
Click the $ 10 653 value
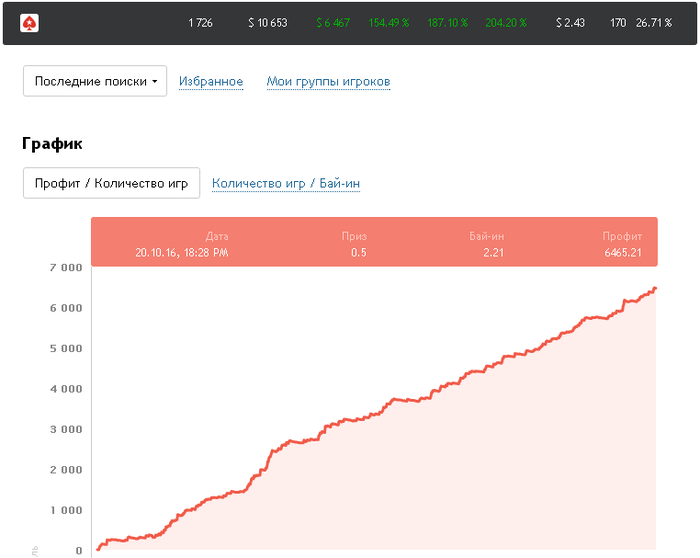point(268,23)
